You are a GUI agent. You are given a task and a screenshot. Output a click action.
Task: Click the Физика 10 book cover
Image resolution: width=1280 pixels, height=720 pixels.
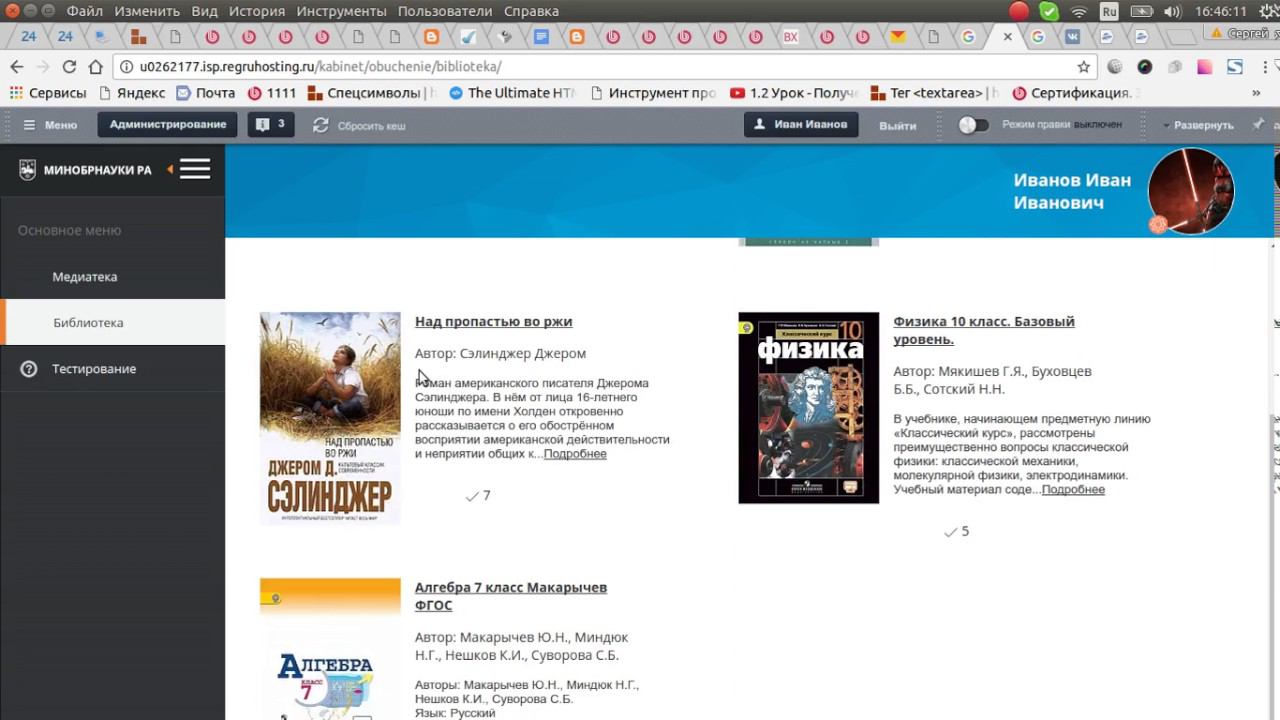pyautogui.click(x=809, y=408)
